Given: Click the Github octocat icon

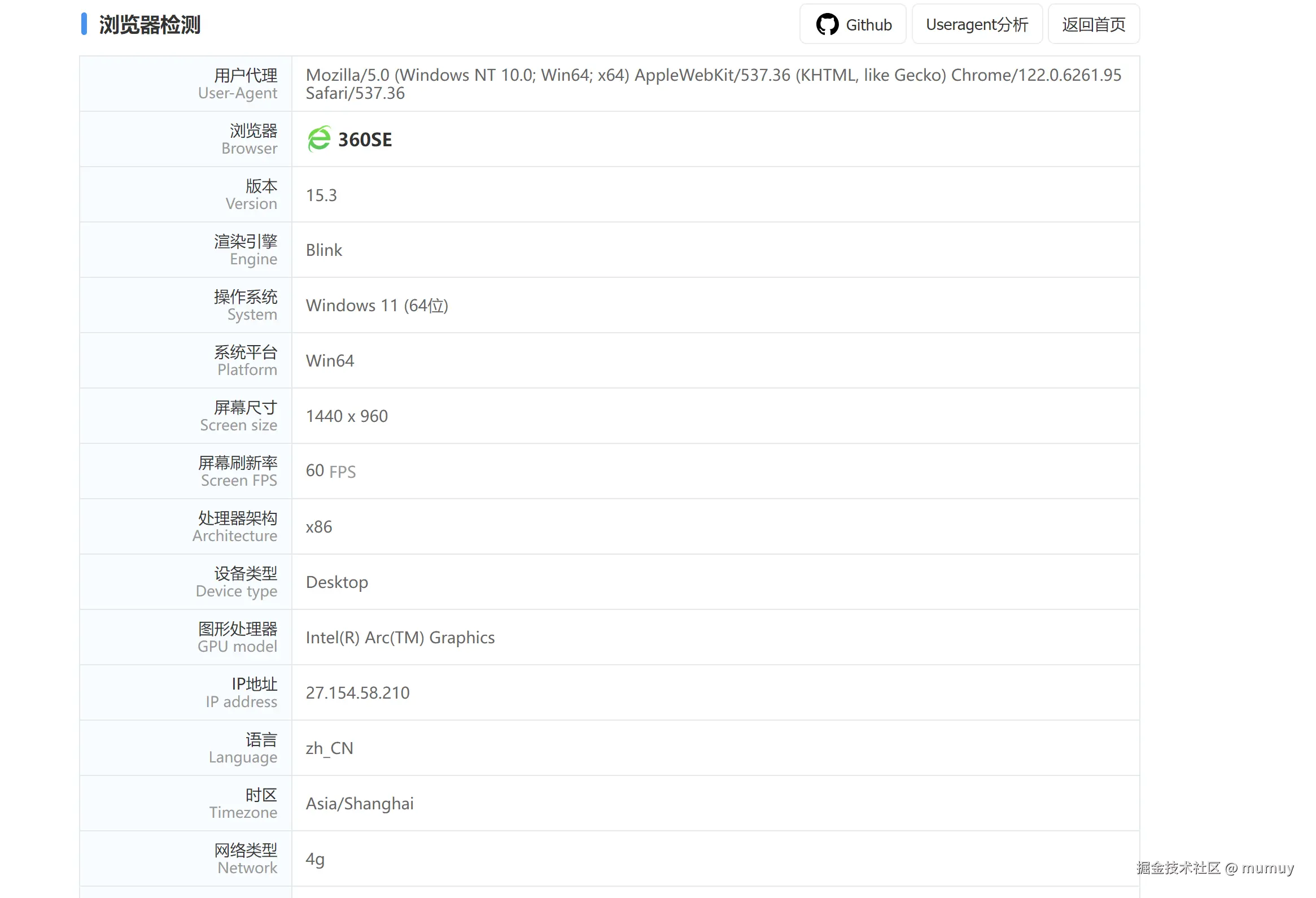Looking at the screenshot, I should click(827, 24).
